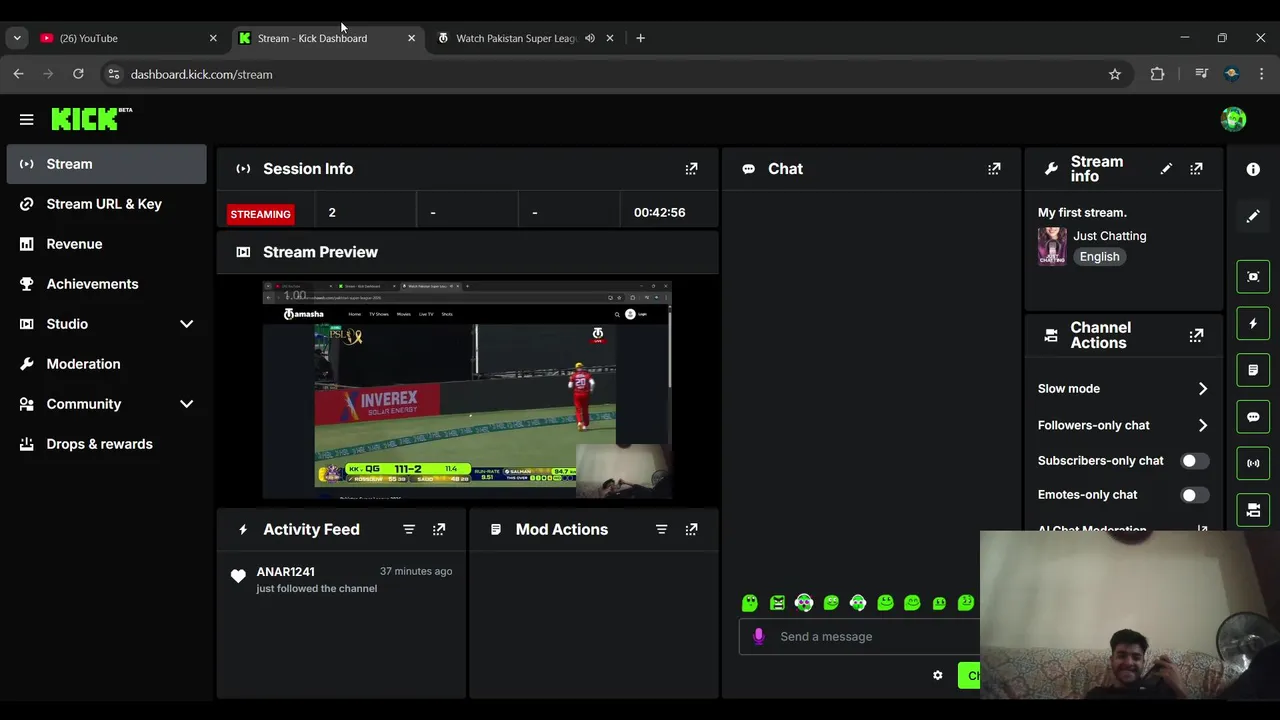Toggle mod actions note widget in right rail
This screenshot has width=1280, height=720.
(x=1253, y=370)
